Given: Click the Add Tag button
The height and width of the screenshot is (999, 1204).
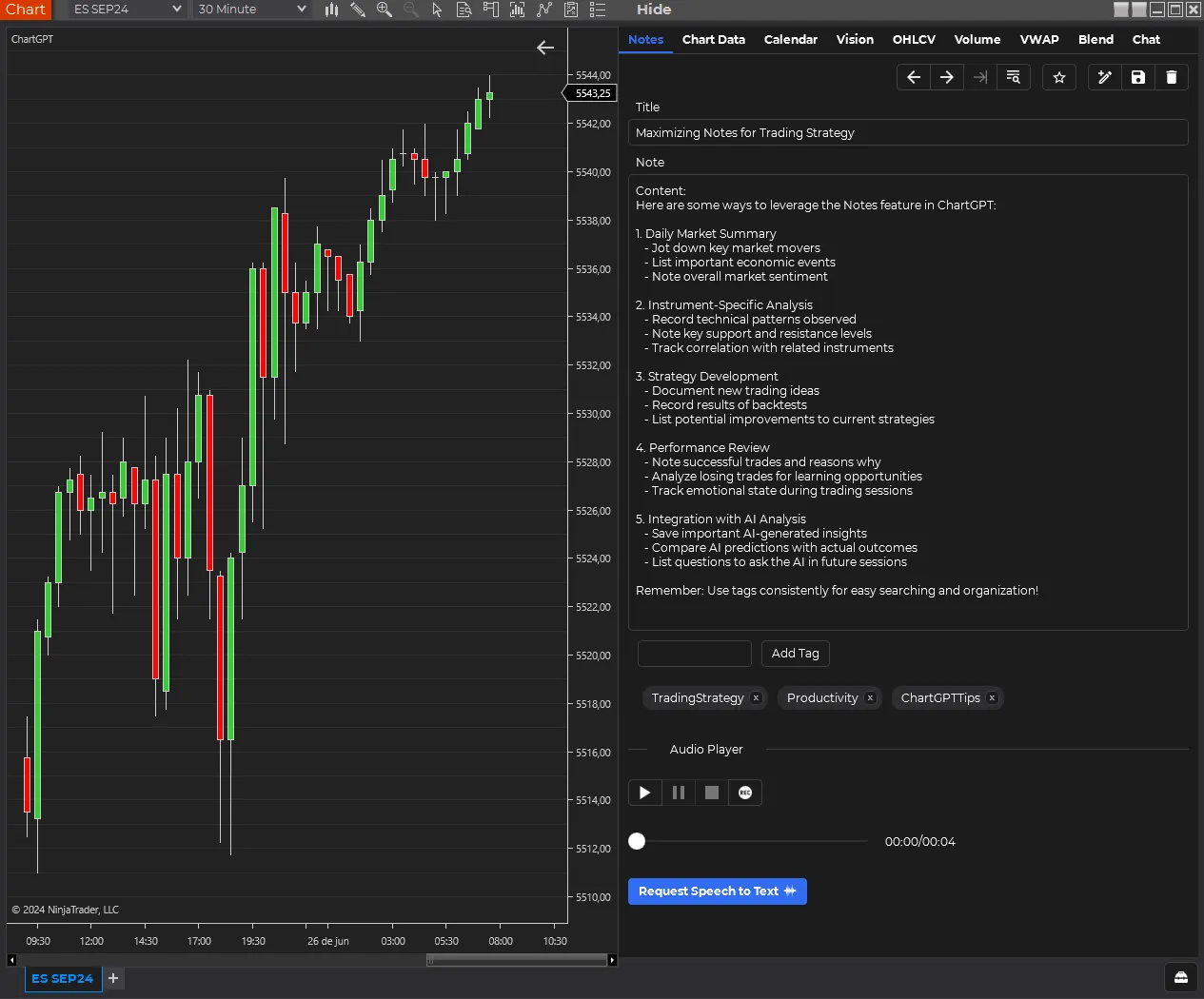Looking at the screenshot, I should 795,654.
